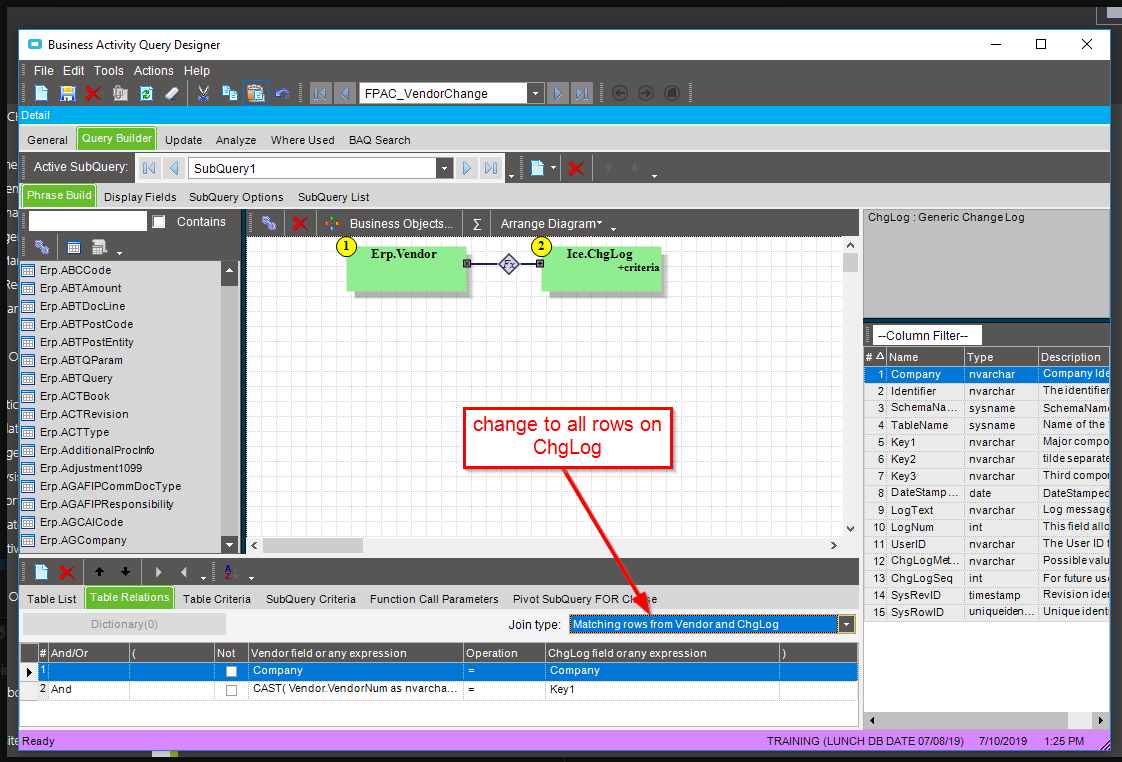This screenshot has height=762, width=1122.
Task: Switch to the Table Criteria tab
Action: click(x=217, y=599)
